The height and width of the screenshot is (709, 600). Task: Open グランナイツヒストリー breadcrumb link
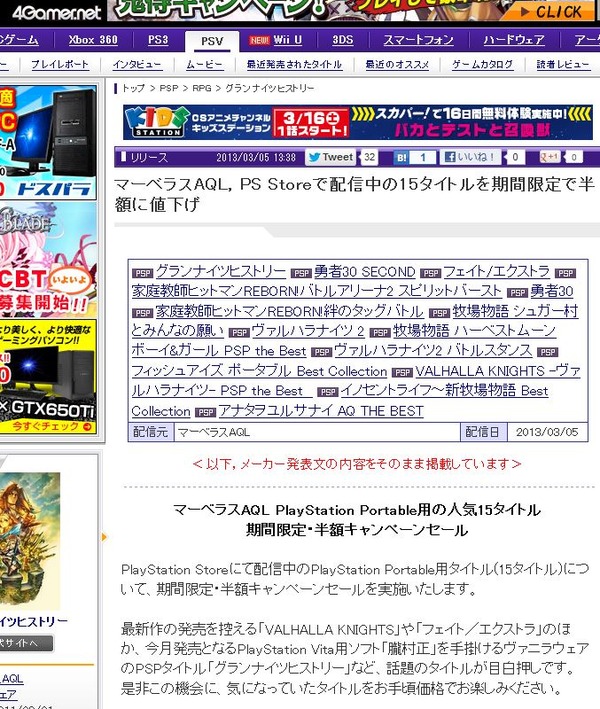269,88
